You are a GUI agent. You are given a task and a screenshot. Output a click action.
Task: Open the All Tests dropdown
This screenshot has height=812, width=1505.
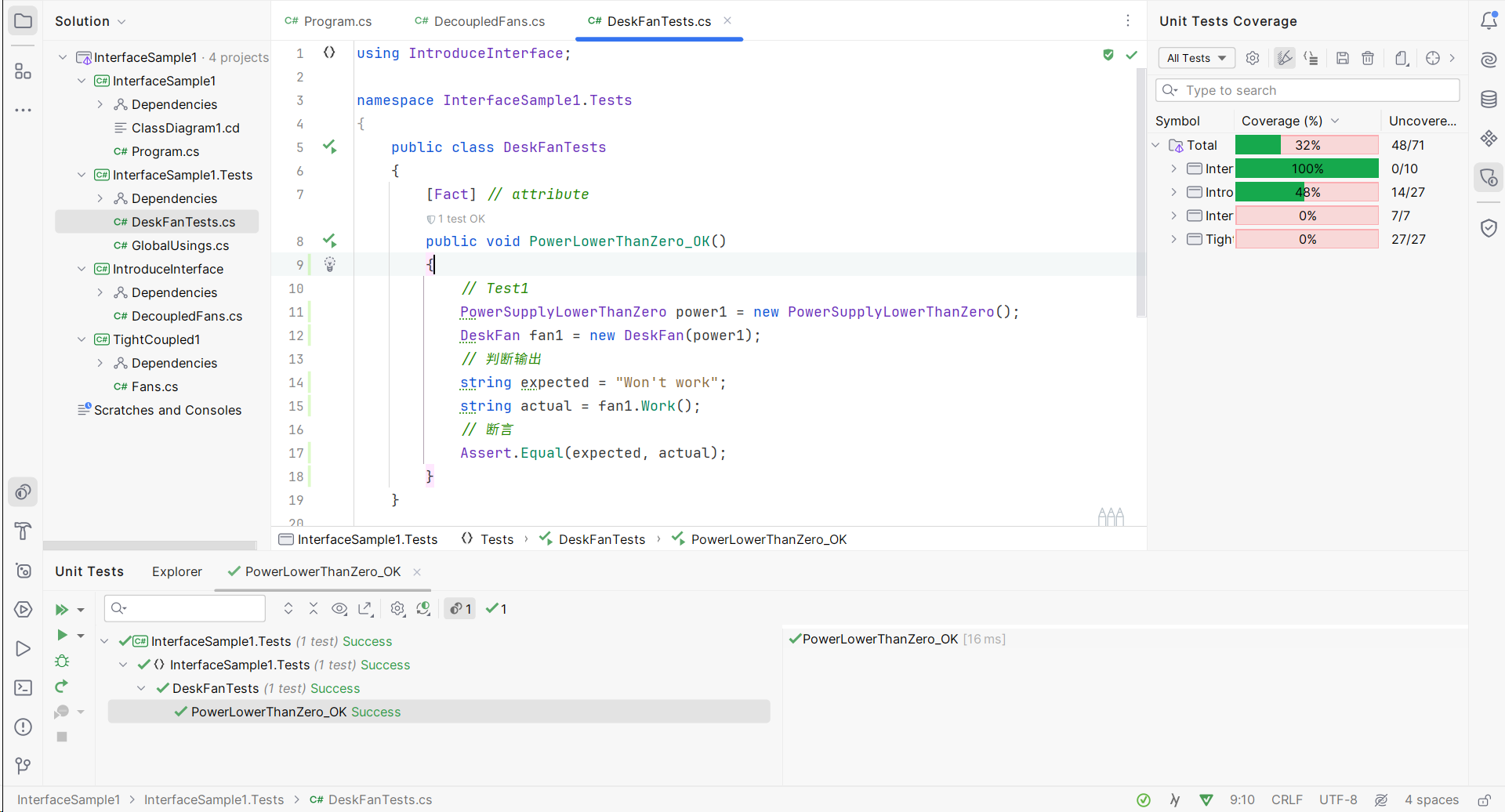(x=1196, y=58)
